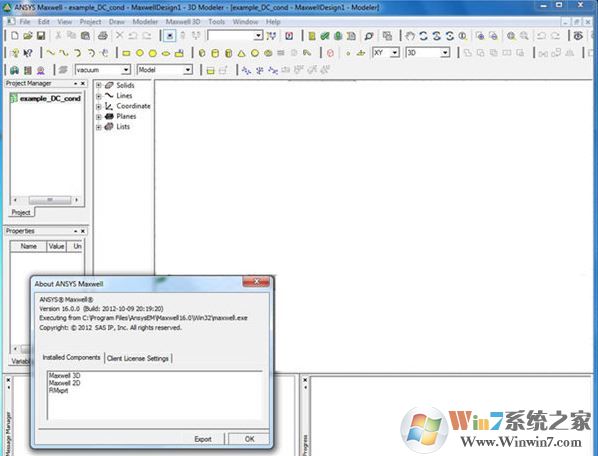Click the light bulb icon in toolbar
Screen dimensions: 598x456
(15, 53)
